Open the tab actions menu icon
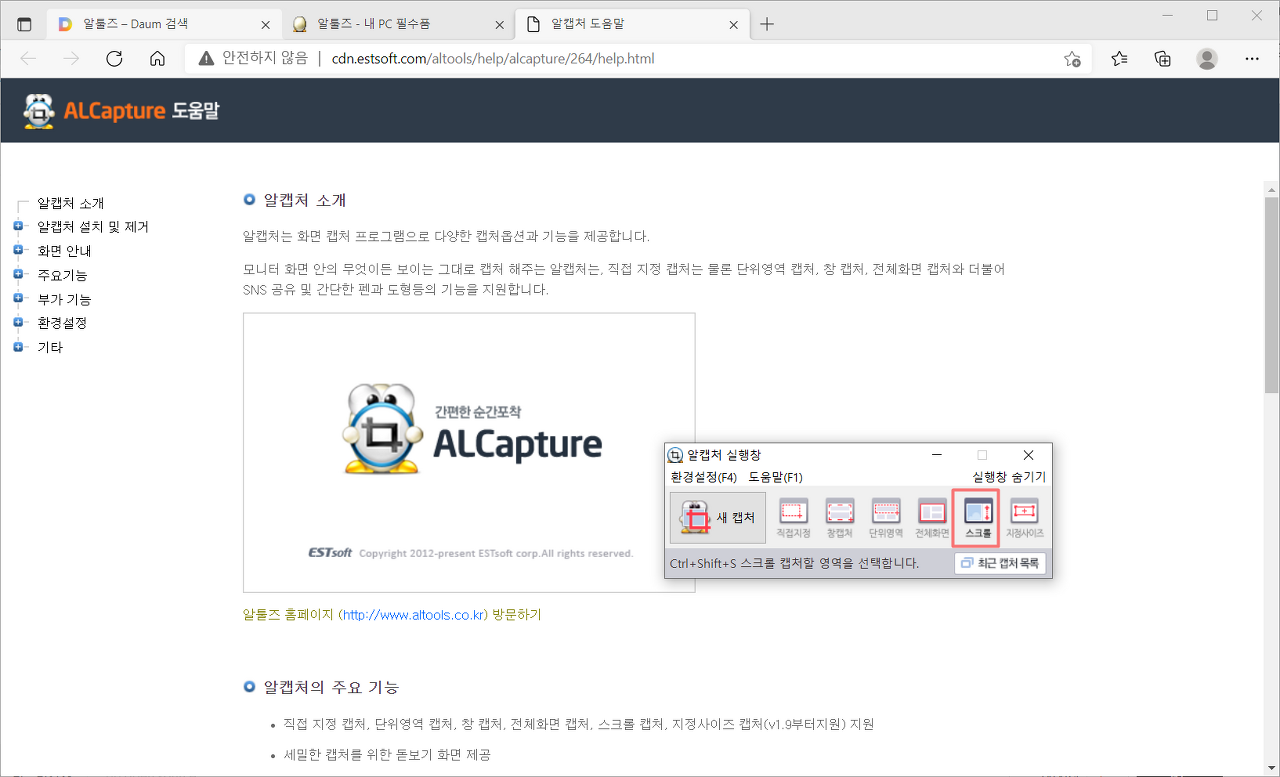The width and height of the screenshot is (1280, 777). [x=25, y=24]
